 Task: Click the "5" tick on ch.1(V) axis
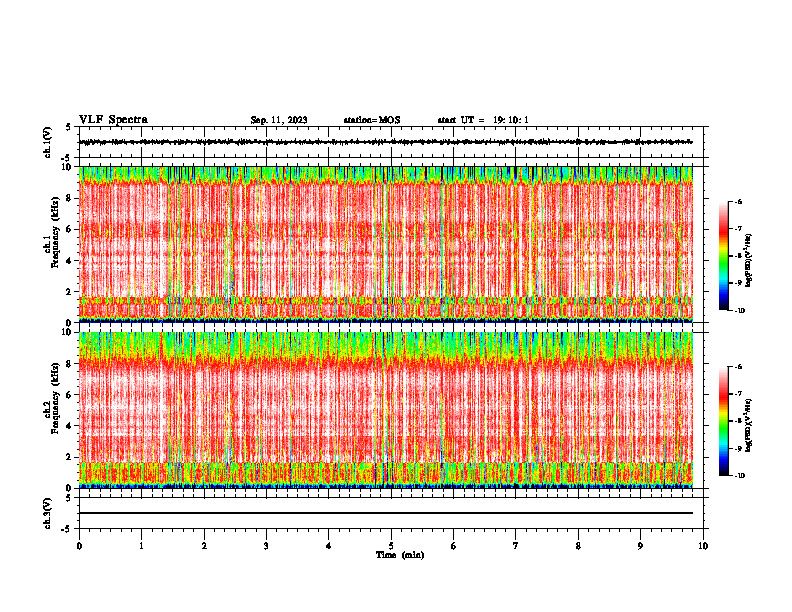tap(69, 128)
